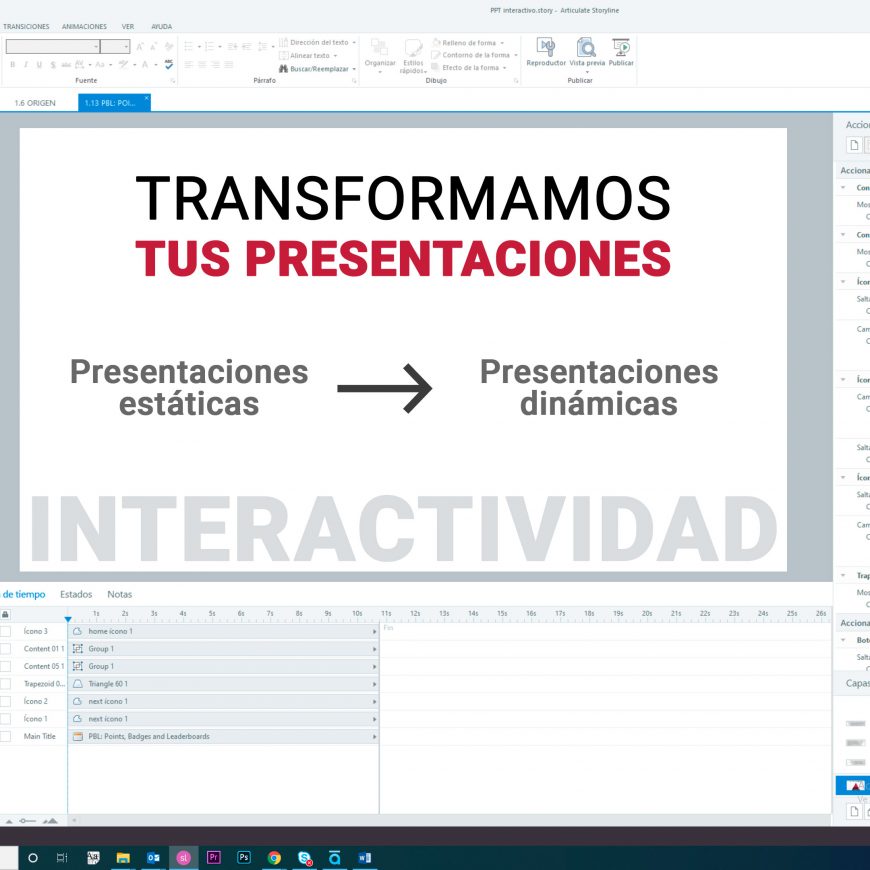
Task: Open the TRANSICIONES ribbon tab
Action: (x=26, y=27)
